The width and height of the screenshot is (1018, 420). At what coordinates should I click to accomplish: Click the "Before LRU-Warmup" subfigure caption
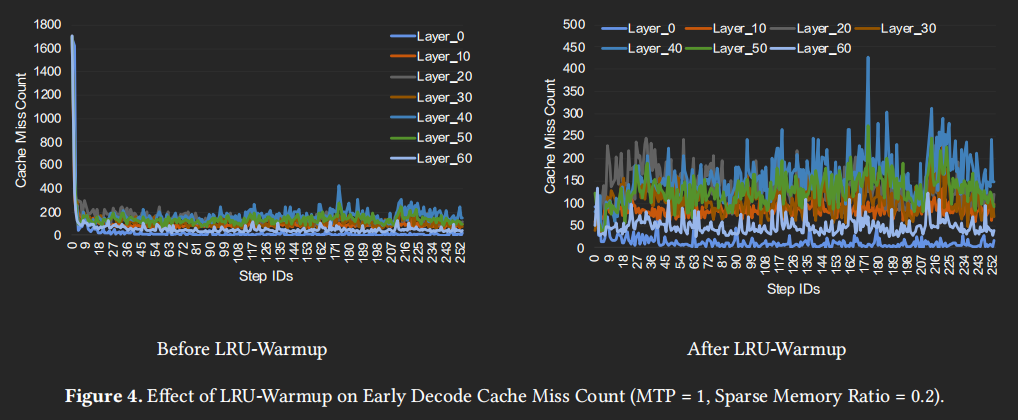tap(243, 350)
